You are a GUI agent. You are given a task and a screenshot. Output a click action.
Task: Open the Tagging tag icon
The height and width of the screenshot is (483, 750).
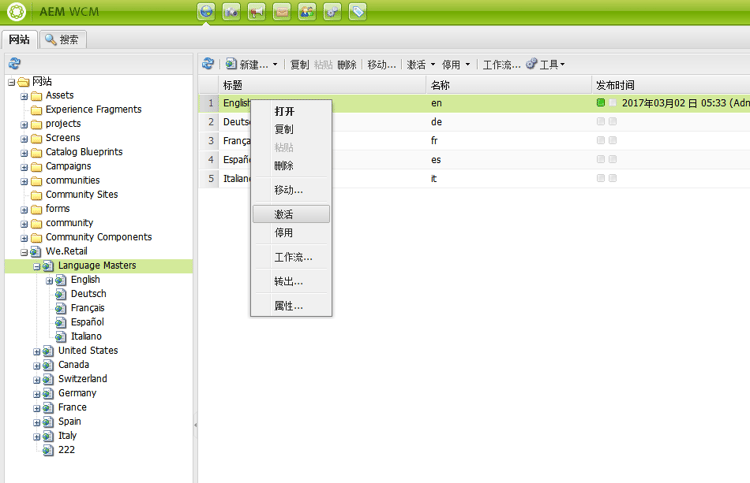tap(358, 11)
